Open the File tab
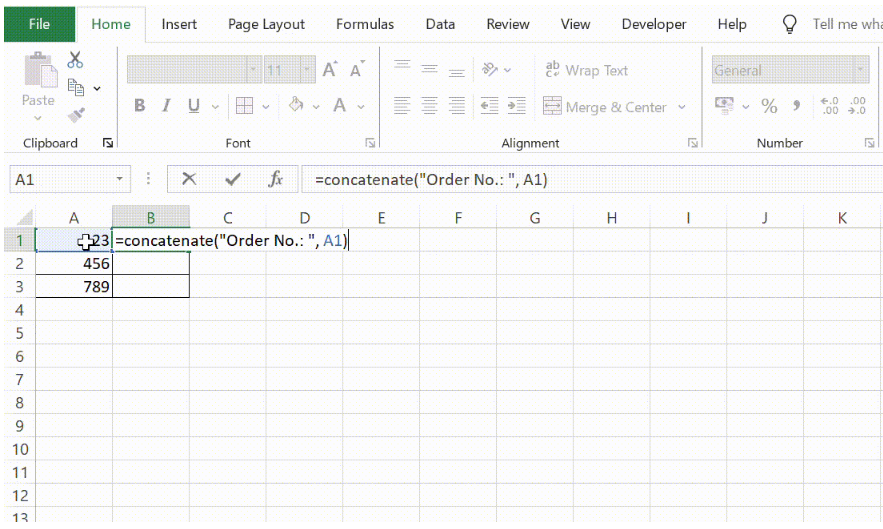 click(x=39, y=24)
